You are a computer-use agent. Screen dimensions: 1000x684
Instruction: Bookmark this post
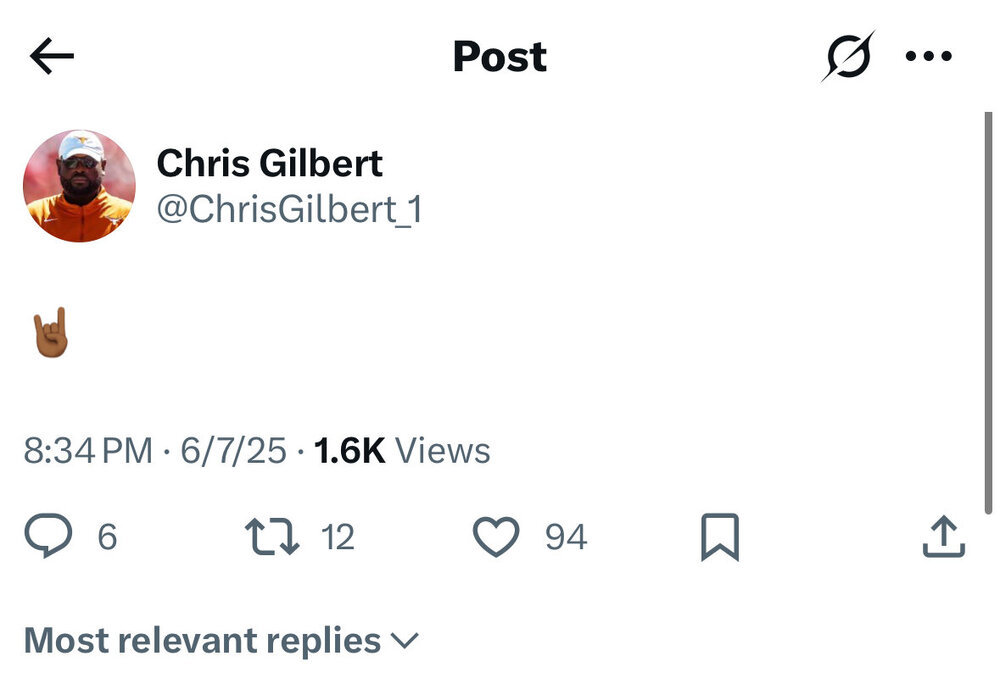(x=720, y=537)
